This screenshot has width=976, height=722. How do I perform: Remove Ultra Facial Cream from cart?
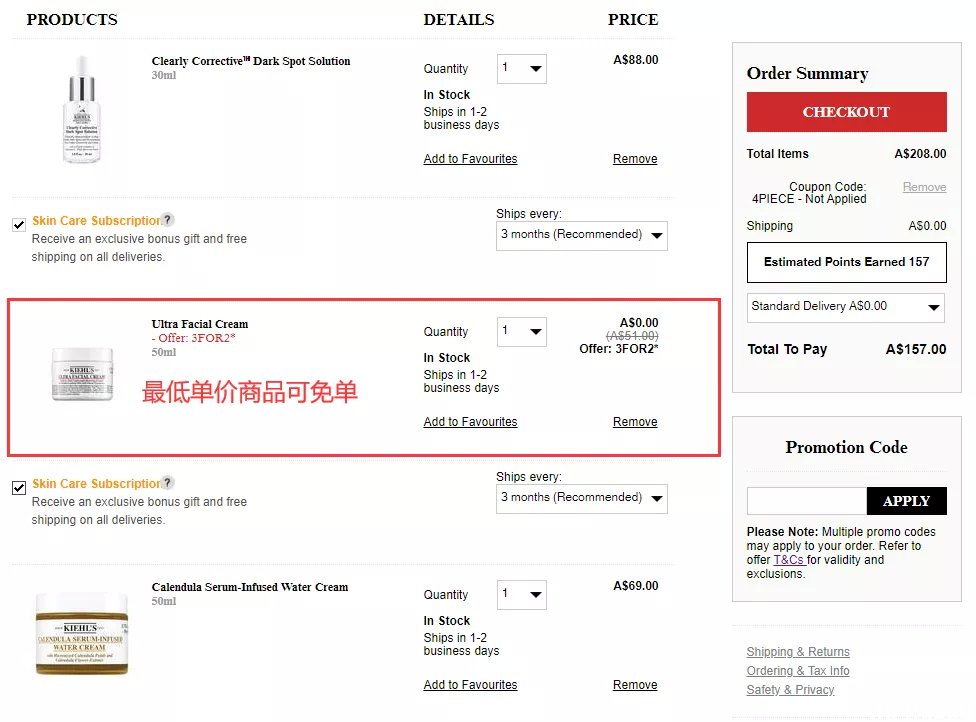(635, 422)
